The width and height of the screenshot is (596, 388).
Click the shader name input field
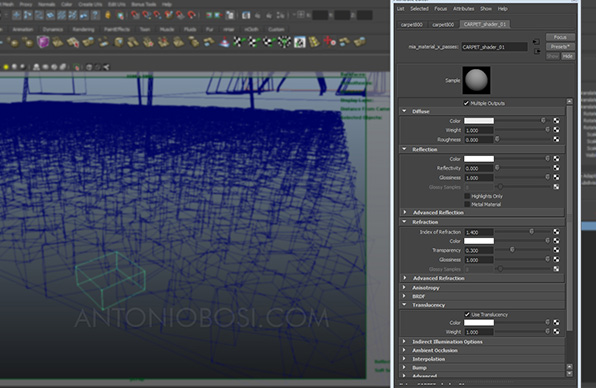tap(494, 47)
